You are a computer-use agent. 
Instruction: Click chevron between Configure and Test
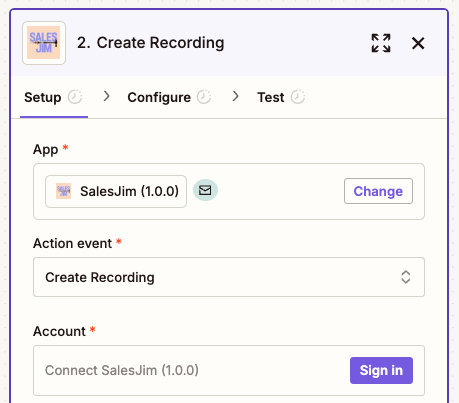pyautogui.click(x=235, y=96)
